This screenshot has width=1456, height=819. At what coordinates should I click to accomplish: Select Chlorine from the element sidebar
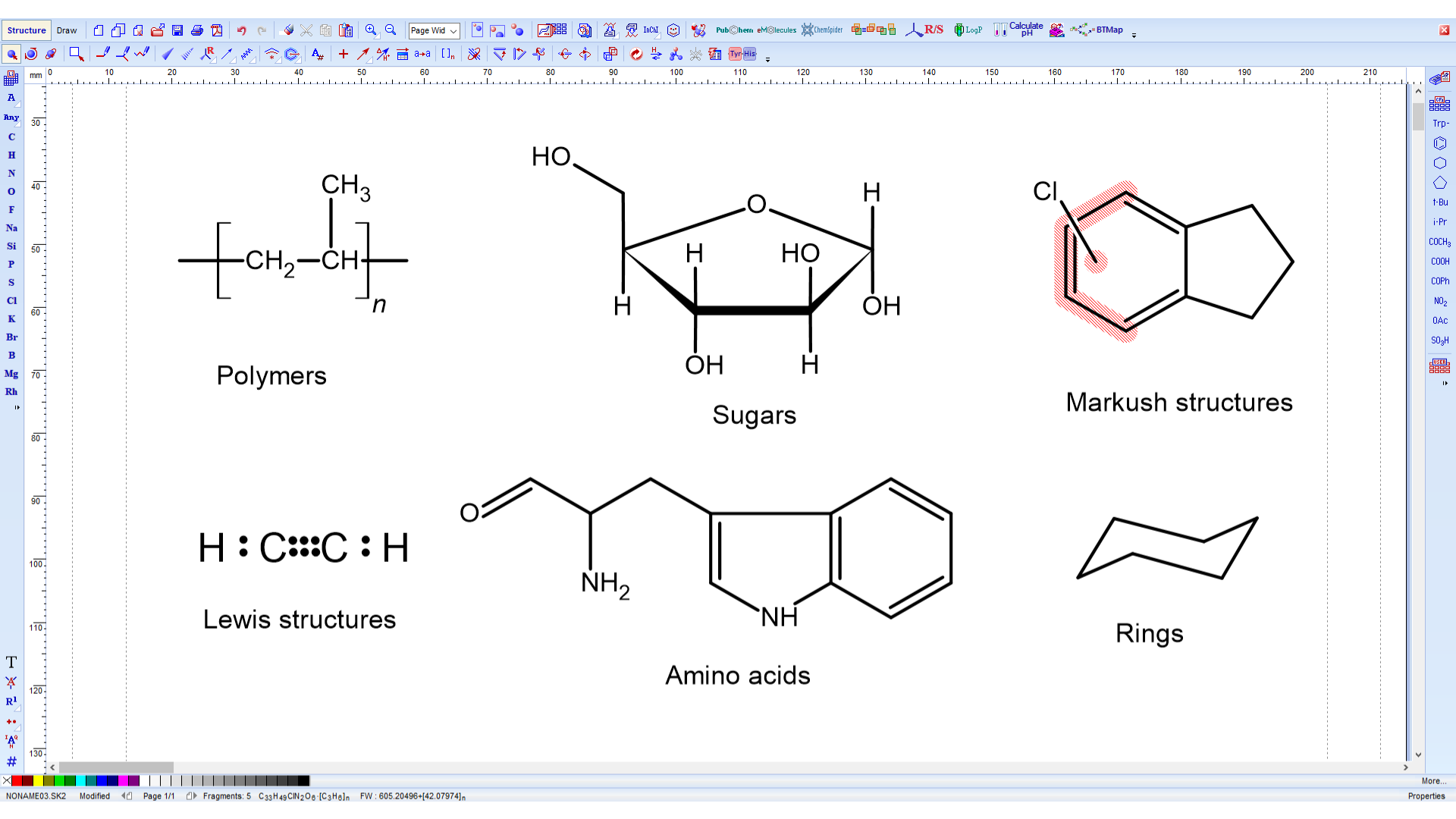[11, 301]
